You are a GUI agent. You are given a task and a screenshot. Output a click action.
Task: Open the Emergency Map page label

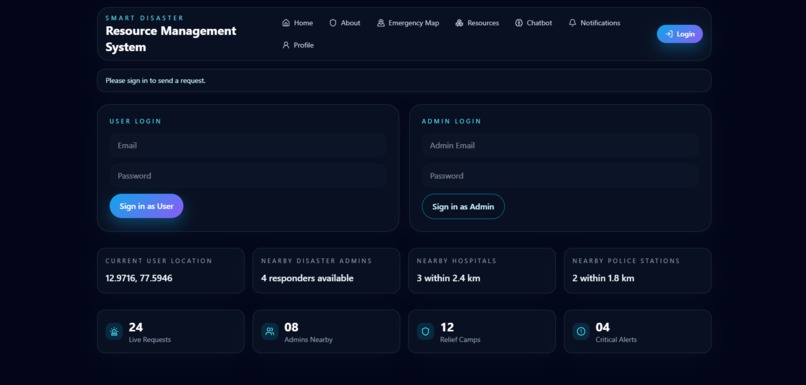(414, 23)
